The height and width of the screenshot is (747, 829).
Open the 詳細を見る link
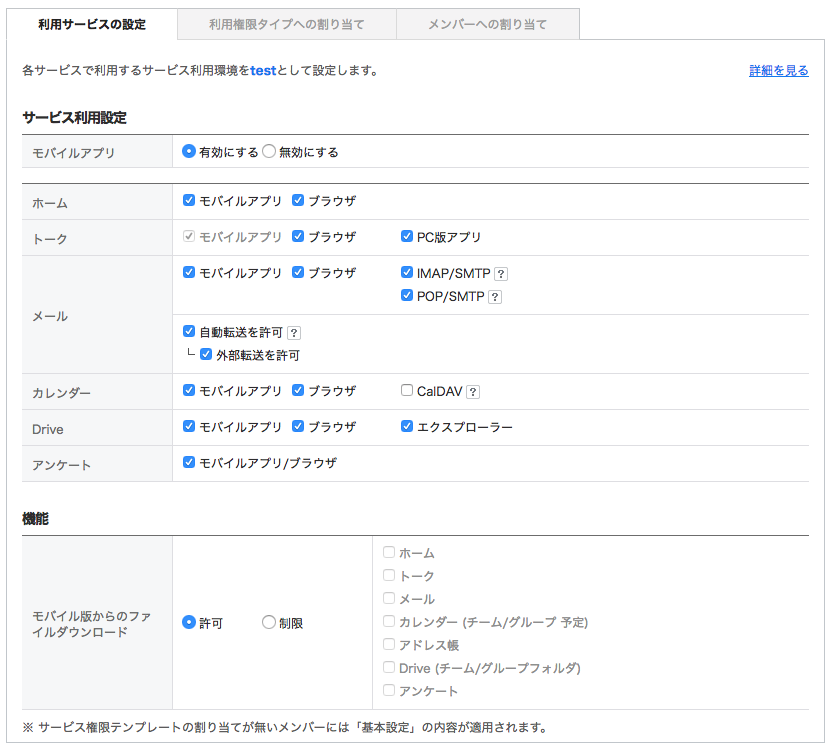pos(779,71)
